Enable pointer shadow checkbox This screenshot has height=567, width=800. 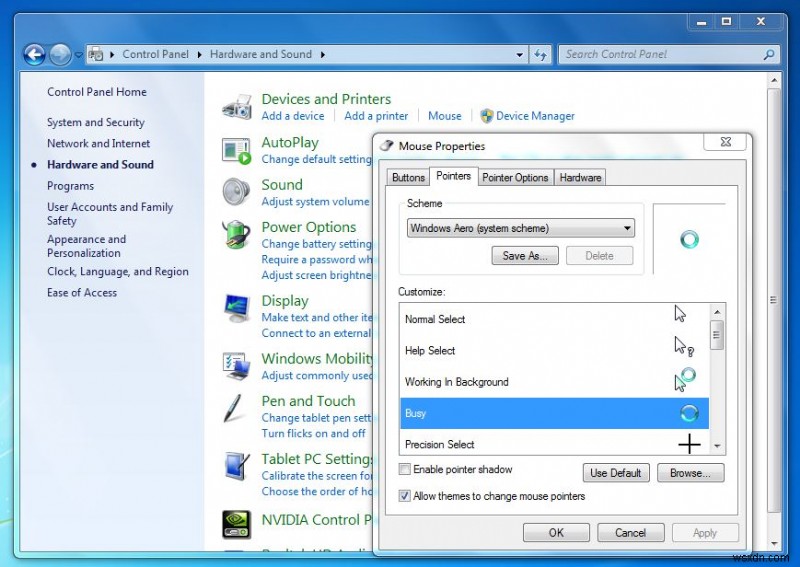point(405,470)
